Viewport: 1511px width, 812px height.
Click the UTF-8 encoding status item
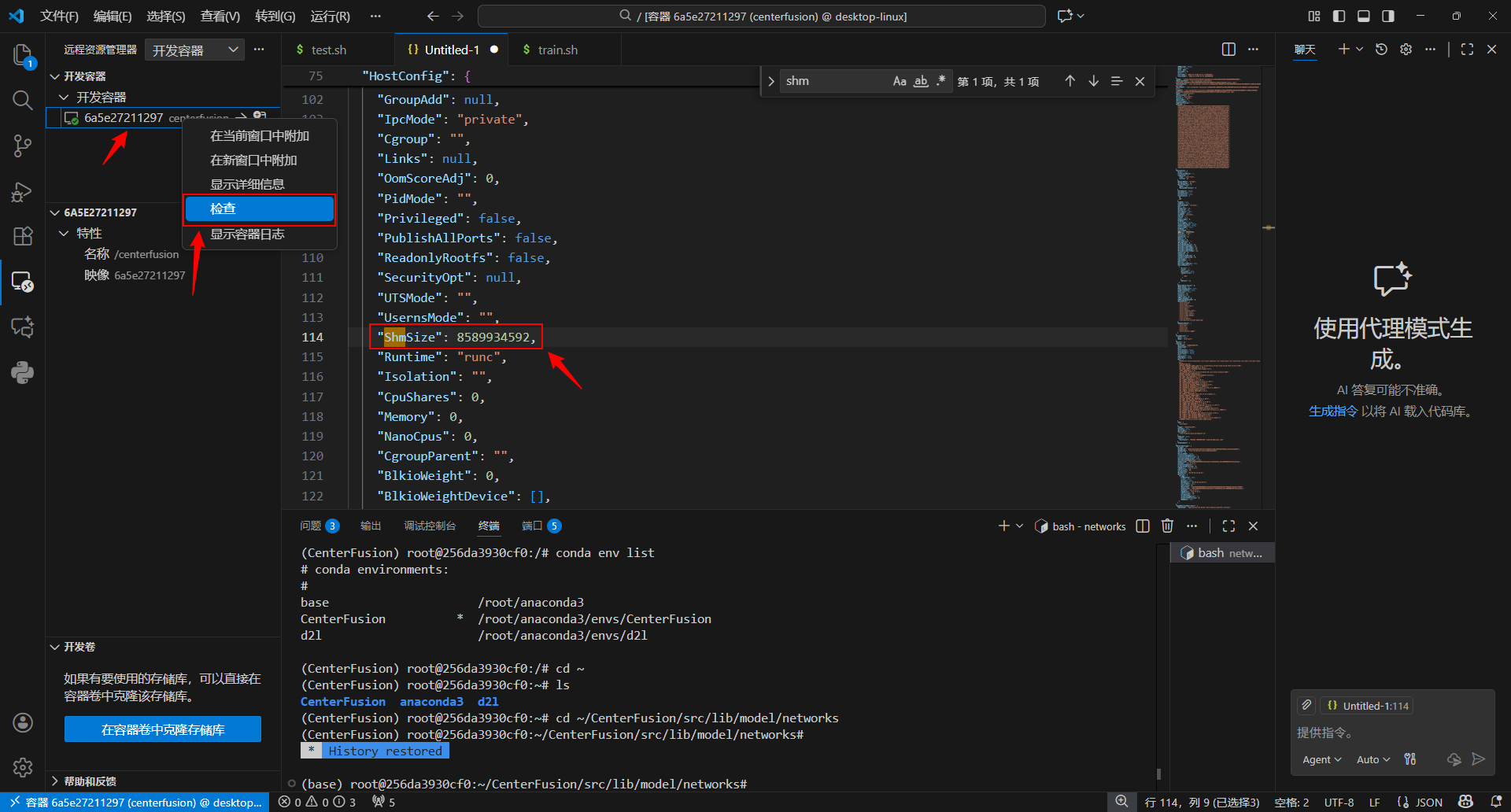tap(1339, 802)
